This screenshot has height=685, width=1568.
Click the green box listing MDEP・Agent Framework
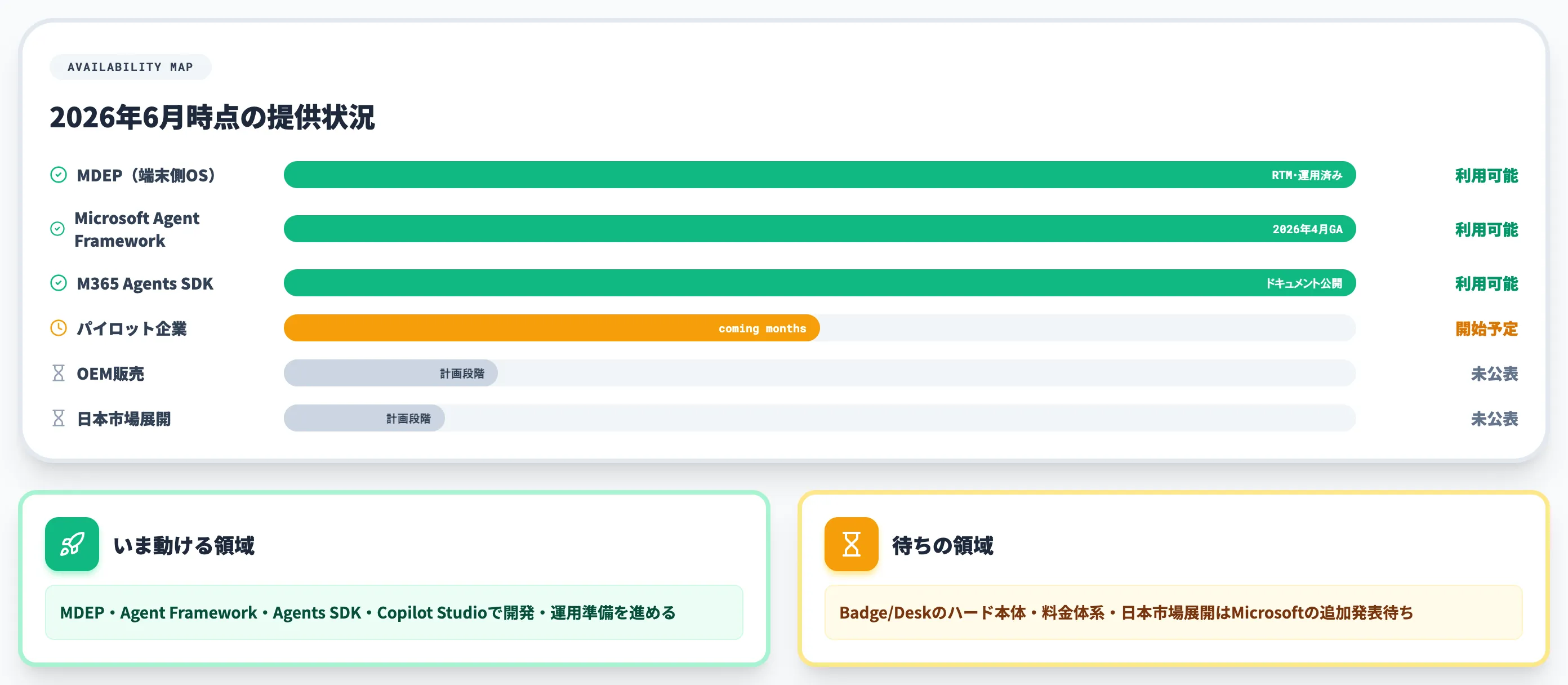click(394, 612)
